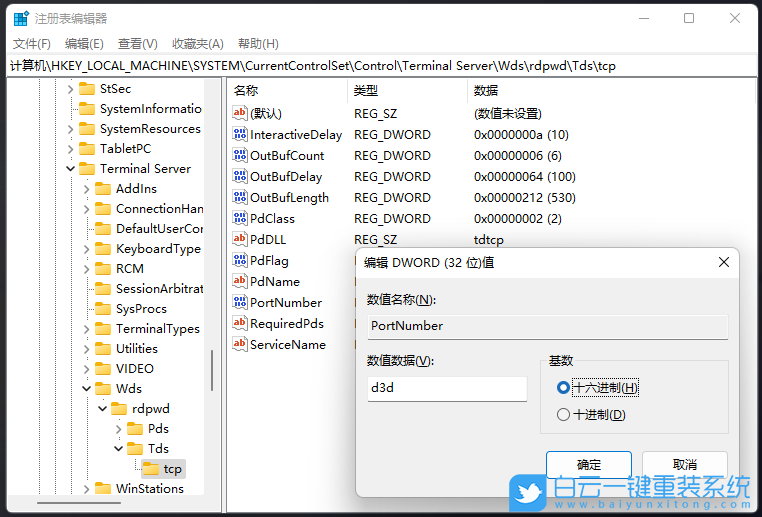Select the SessionArbitrationHelper tree item
This screenshot has height=517, width=762.
[159, 289]
